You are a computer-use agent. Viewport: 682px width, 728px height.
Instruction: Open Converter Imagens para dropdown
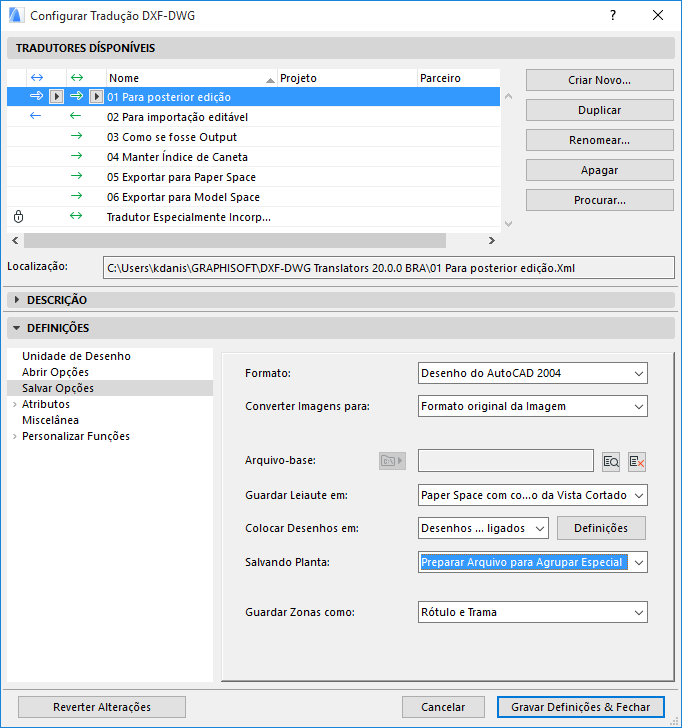coord(533,406)
